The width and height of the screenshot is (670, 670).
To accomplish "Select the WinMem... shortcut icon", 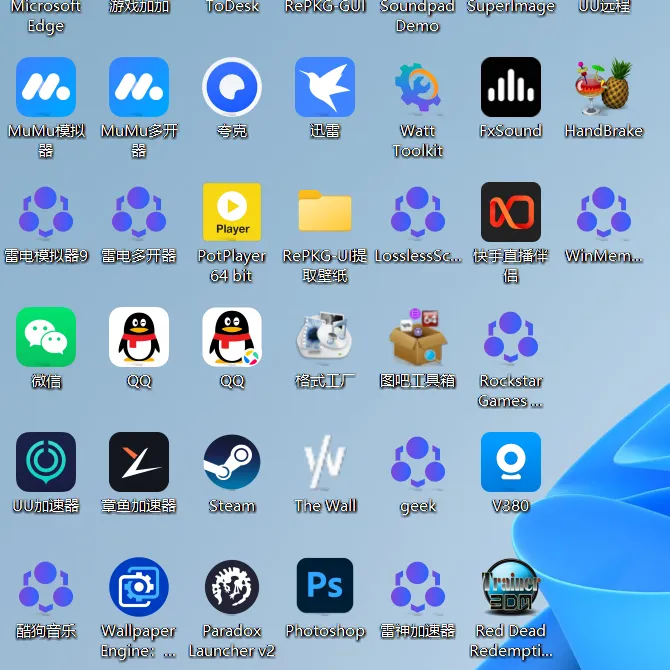I will click(x=604, y=212).
